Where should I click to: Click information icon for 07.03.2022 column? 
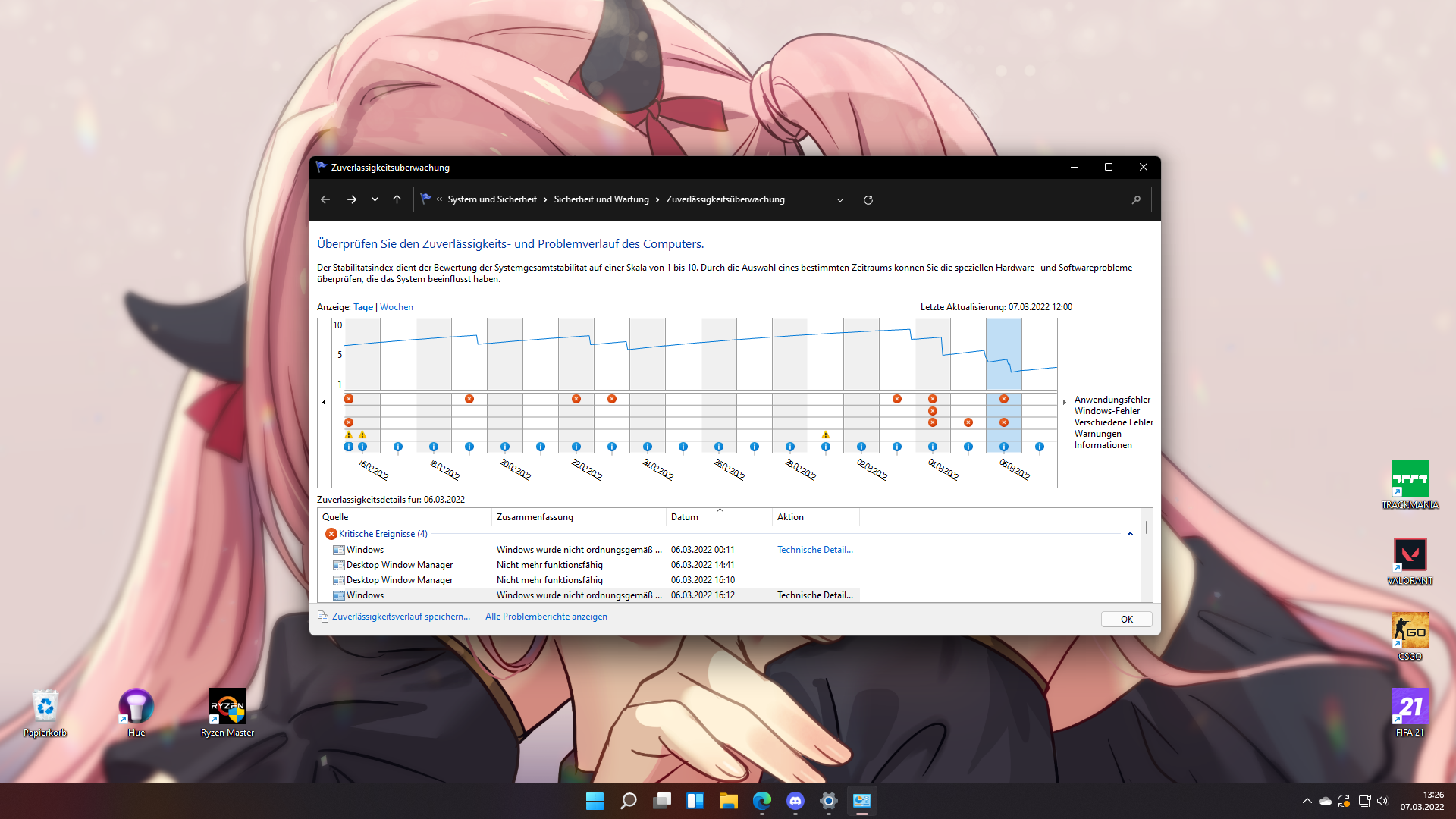coord(1040,447)
